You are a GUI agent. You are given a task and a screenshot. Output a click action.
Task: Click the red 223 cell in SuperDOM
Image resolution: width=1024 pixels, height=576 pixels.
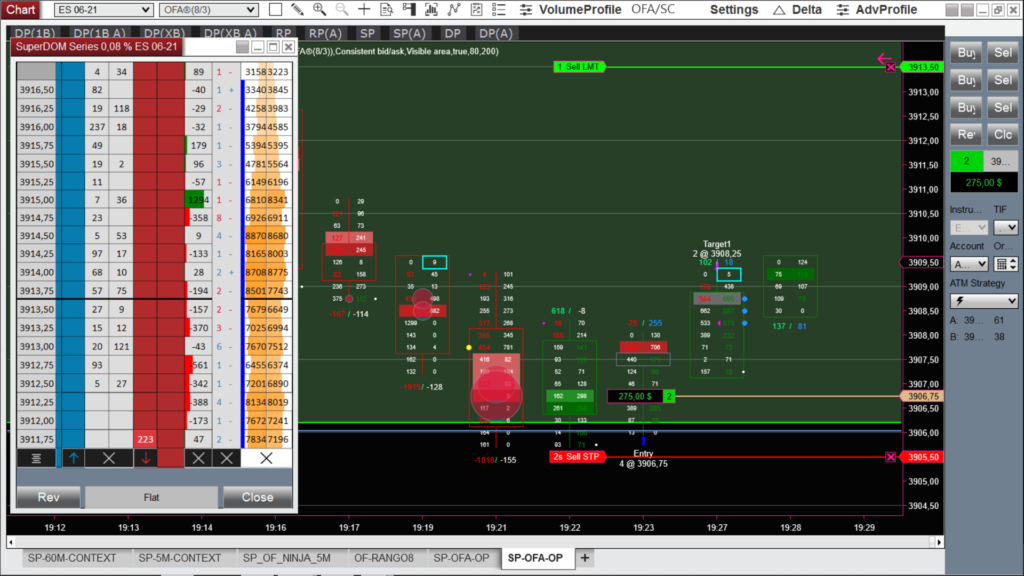pos(146,440)
